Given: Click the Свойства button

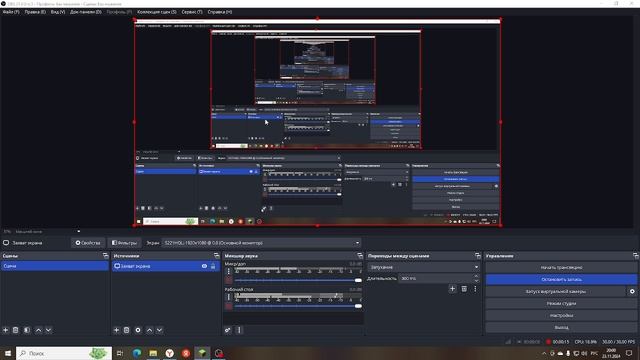Looking at the screenshot, I should (x=88, y=243).
